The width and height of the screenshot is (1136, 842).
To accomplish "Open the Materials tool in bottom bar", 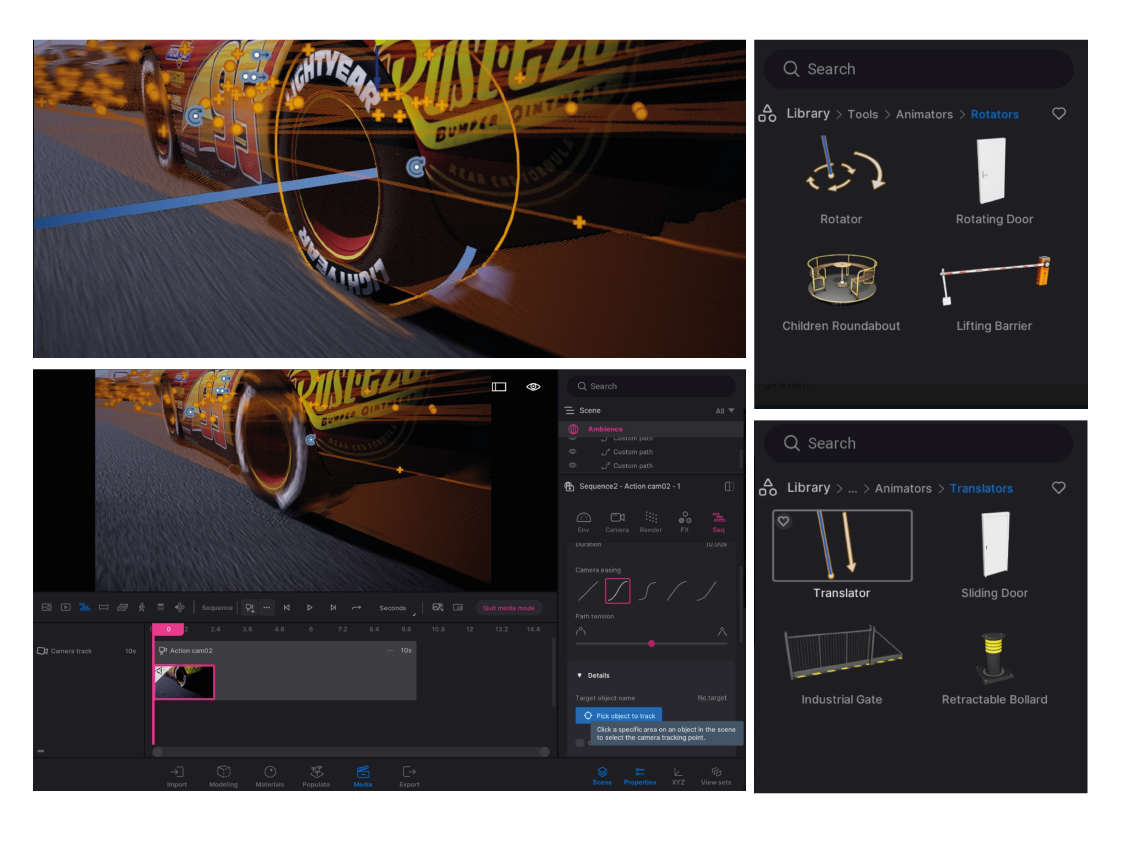I will (270, 776).
